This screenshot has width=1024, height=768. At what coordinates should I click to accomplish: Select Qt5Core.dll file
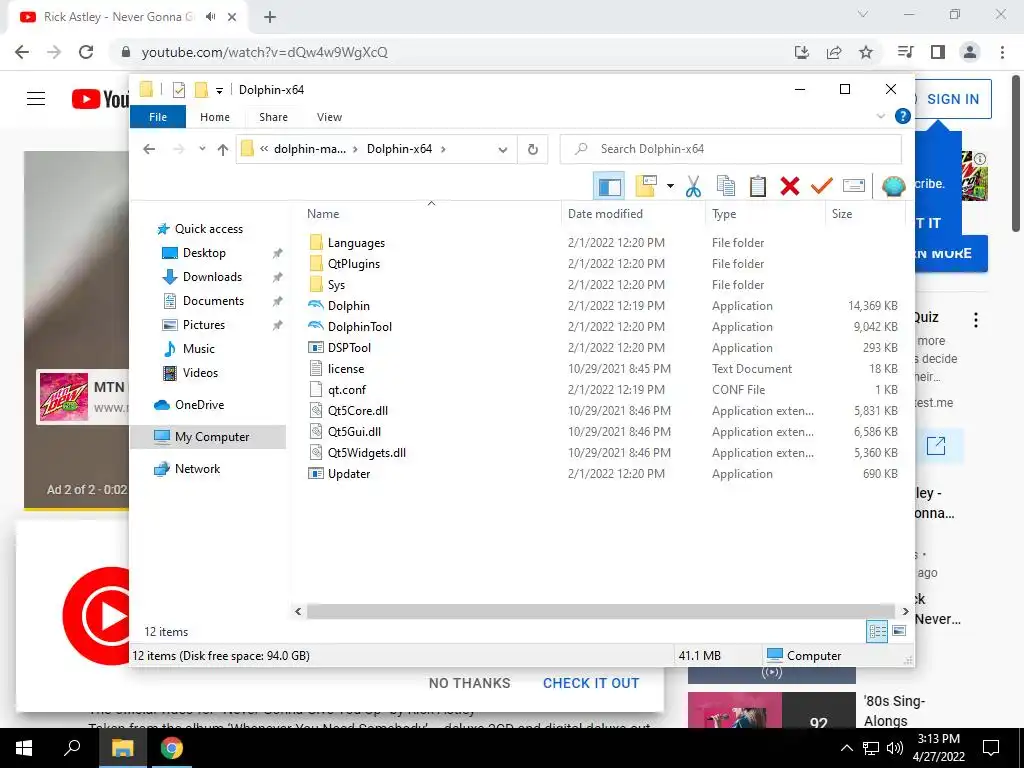point(358,411)
